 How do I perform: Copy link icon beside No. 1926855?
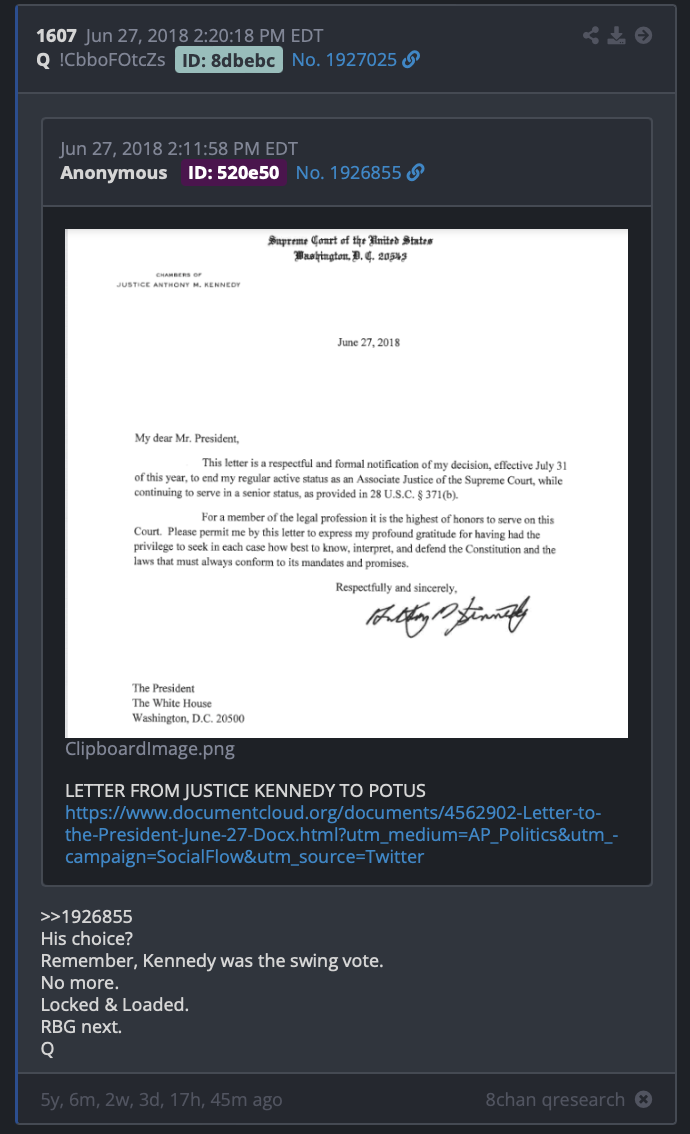click(x=416, y=172)
